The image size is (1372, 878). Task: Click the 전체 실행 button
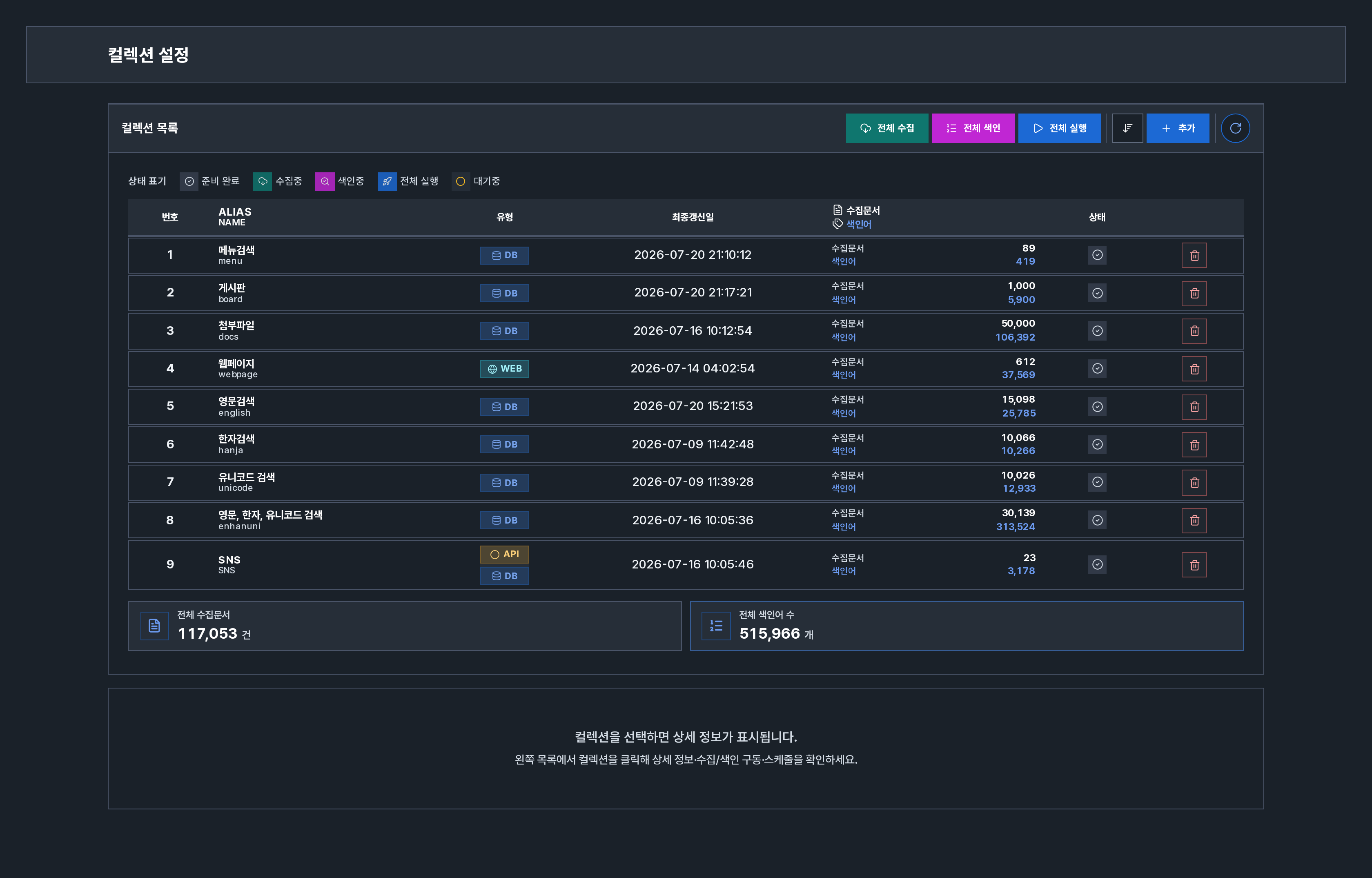tap(1059, 128)
